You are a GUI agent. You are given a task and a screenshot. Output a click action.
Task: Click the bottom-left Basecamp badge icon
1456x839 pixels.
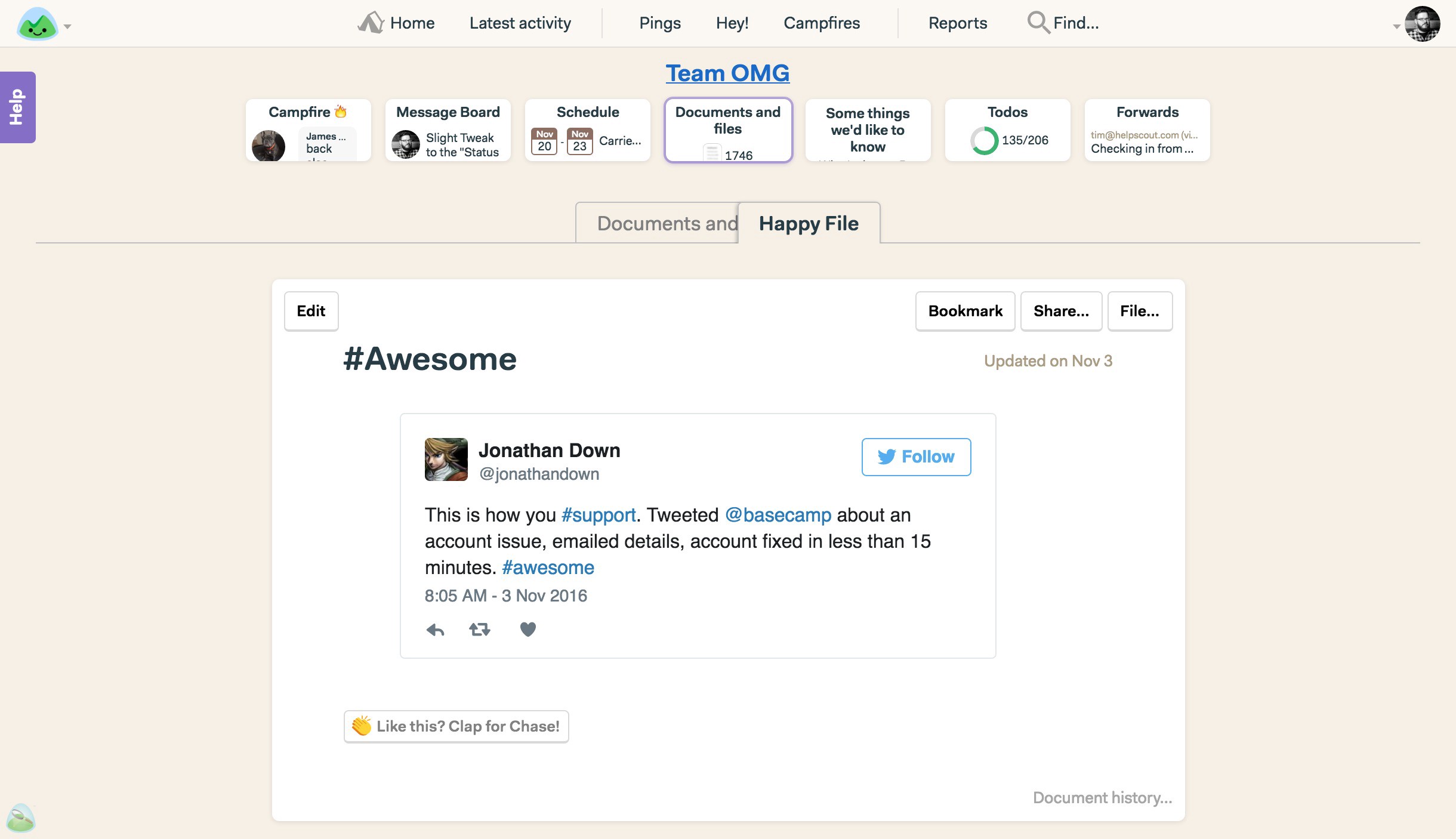tap(20, 818)
